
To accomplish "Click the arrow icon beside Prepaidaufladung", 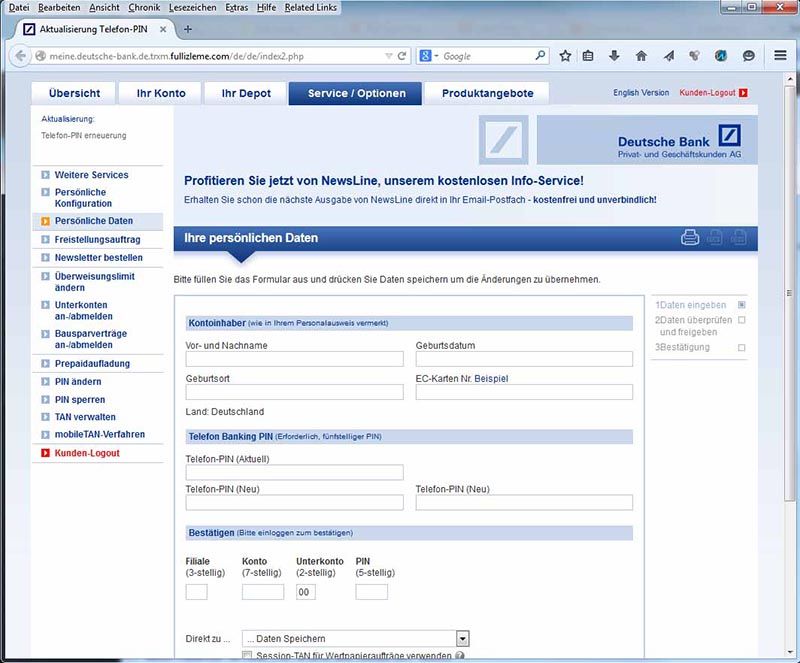I will [x=45, y=363].
